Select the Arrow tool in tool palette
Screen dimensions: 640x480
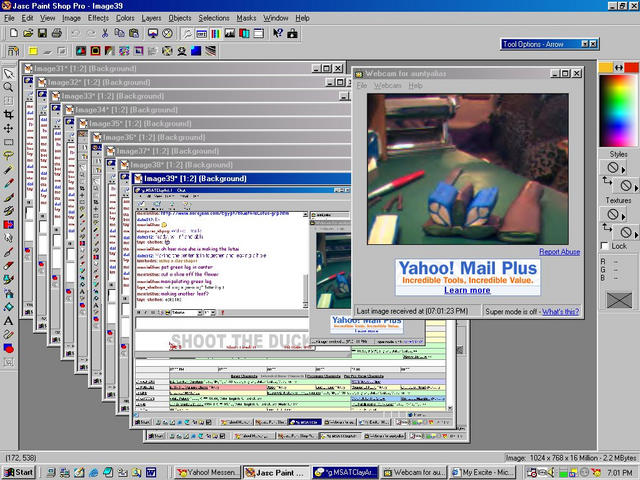pyautogui.click(x=8, y=74)
